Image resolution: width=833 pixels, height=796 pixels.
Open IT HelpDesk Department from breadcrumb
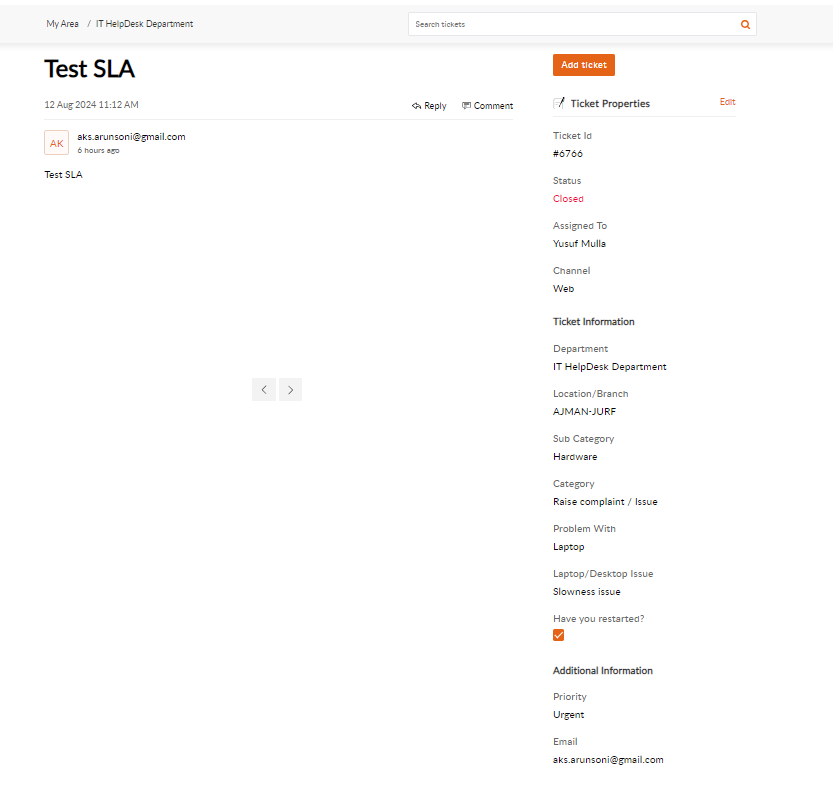pos(144,23)
